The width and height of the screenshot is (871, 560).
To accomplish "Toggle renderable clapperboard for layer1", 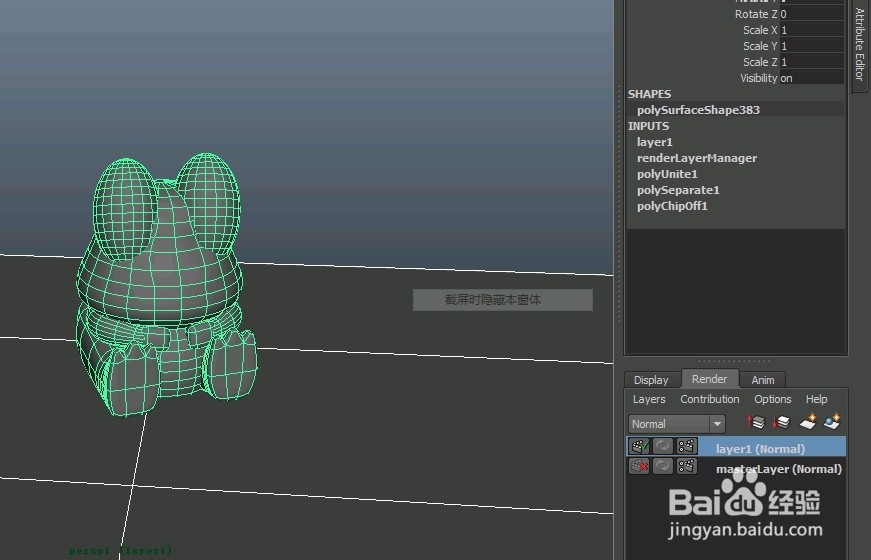I will click(x=639, y=446).
